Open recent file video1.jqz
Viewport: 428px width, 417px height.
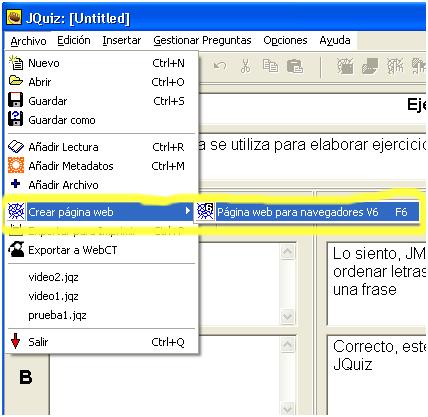pyautogui.click(x=53, y=296)
